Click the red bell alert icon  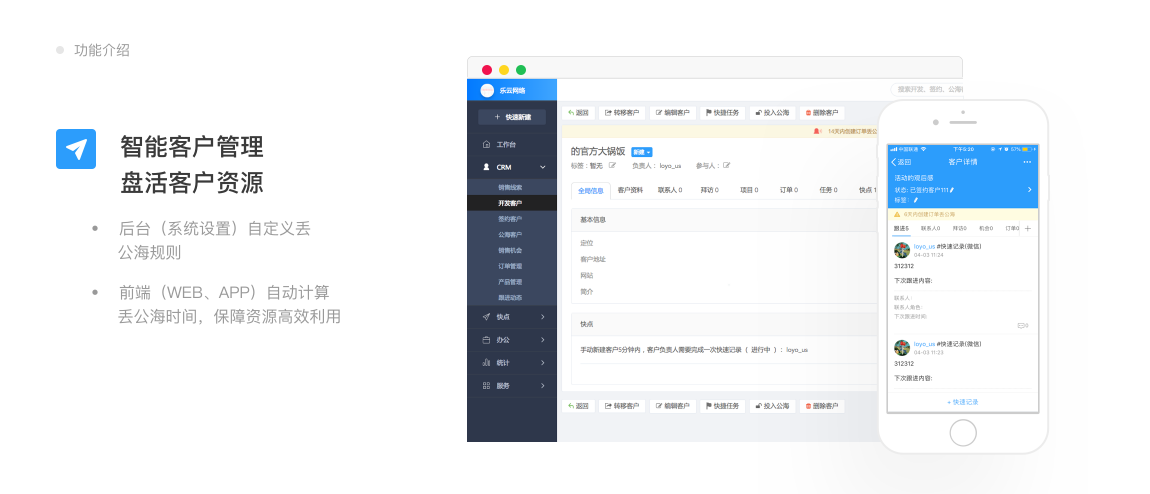[817, 131]
